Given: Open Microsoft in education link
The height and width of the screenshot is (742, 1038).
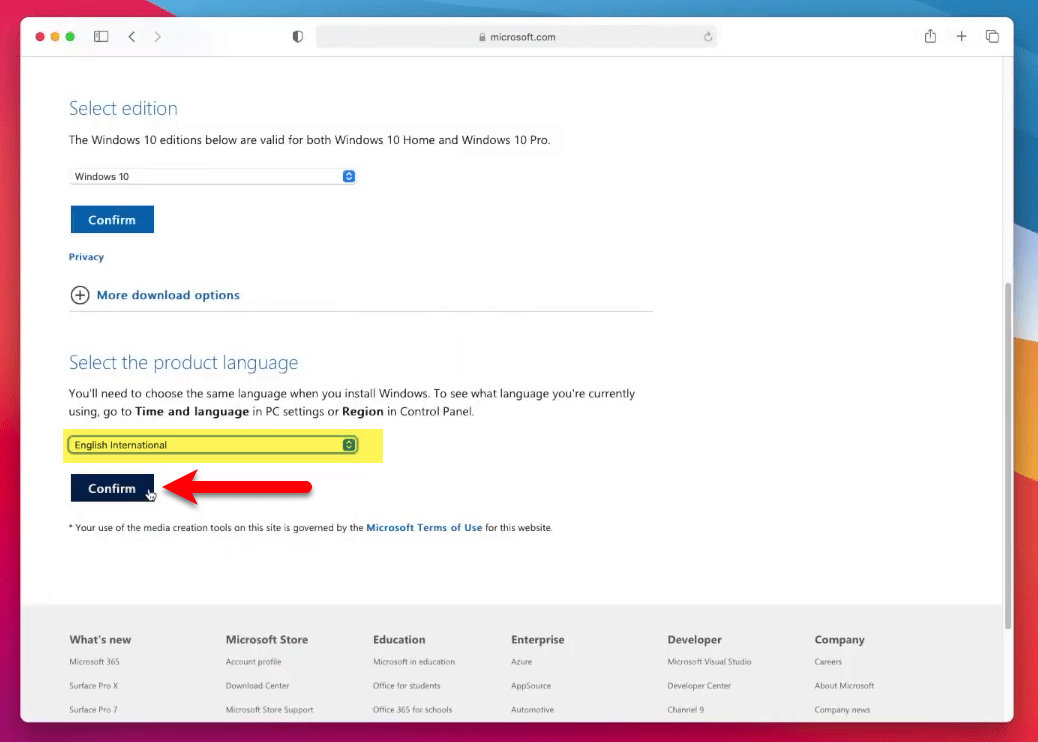Looking at the screenshot, I should (x=414, y=661).
